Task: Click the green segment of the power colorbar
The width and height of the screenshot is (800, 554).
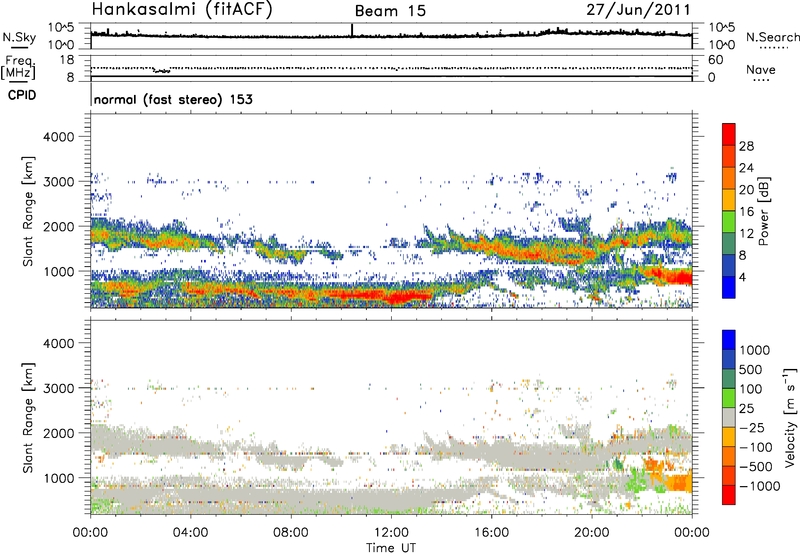Action: [729, 222]
